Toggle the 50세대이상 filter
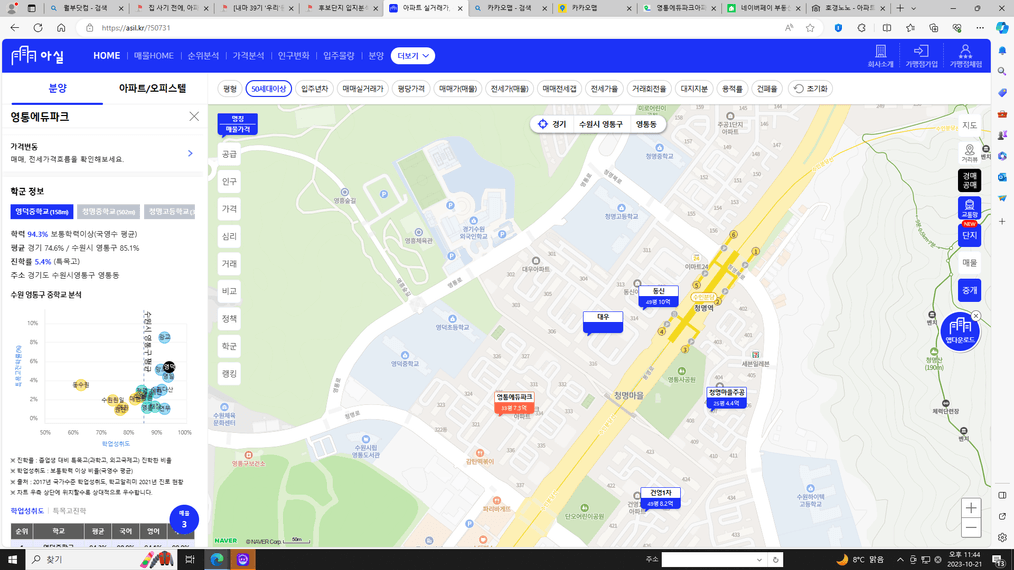1014x570 pixels. coord(268,89)
